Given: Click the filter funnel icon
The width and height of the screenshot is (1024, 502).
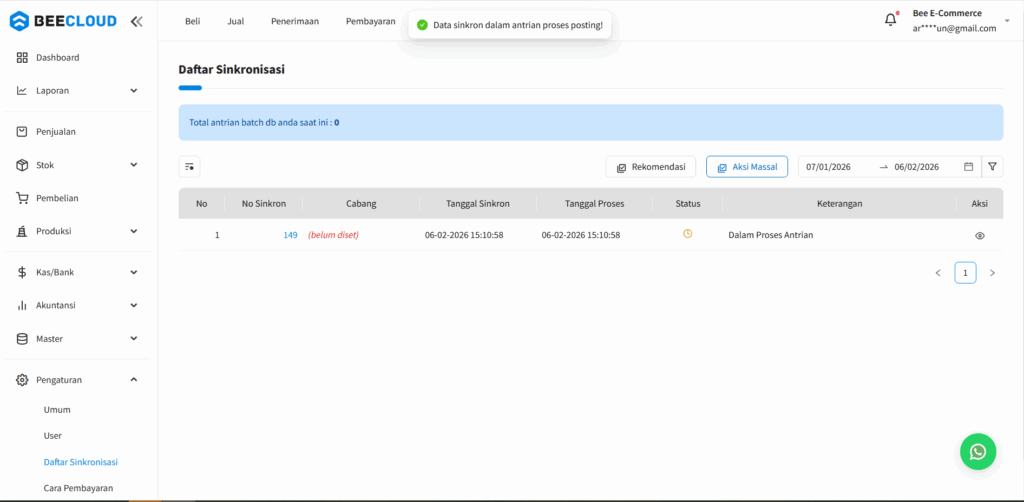Looking at the screenshot, I should tap(992, 166).
